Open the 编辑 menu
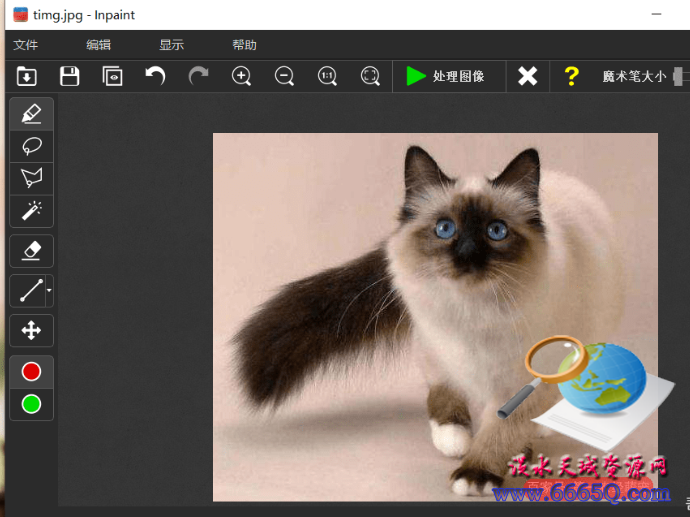Screen dimensions: 690x517 coord(99,45)
